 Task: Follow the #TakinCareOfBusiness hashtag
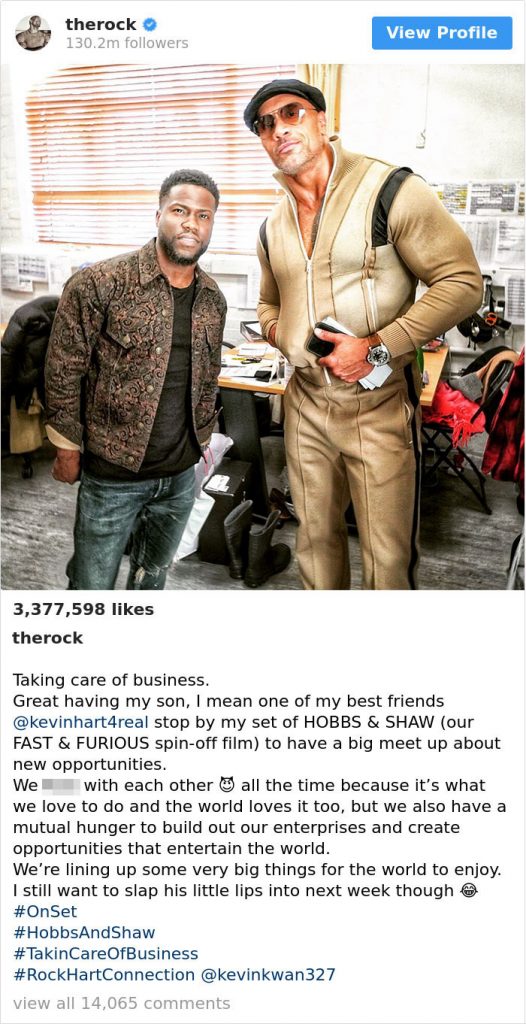click(x=105, y=953)
